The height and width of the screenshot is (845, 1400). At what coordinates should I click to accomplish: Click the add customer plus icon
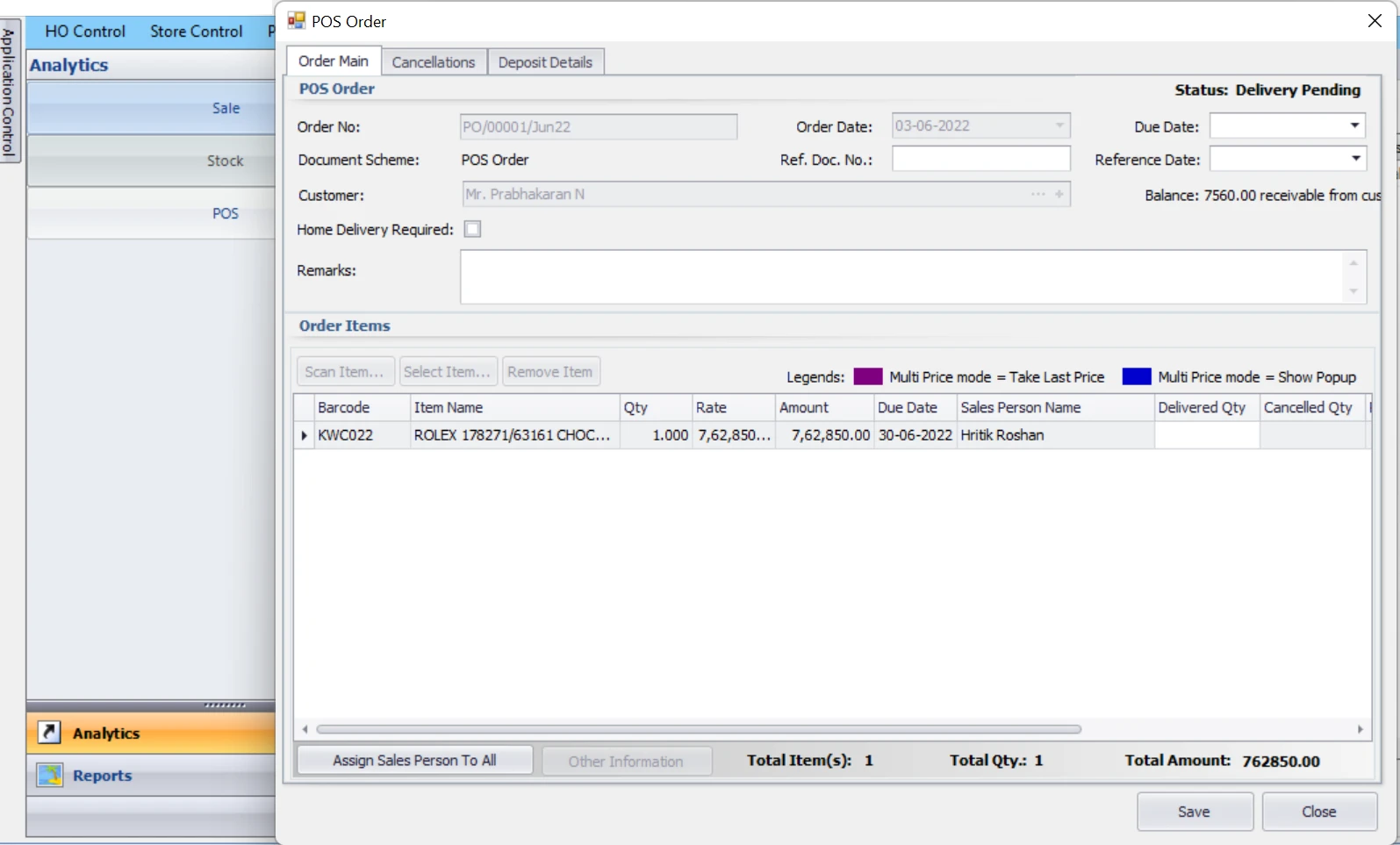click(1059, 194)
